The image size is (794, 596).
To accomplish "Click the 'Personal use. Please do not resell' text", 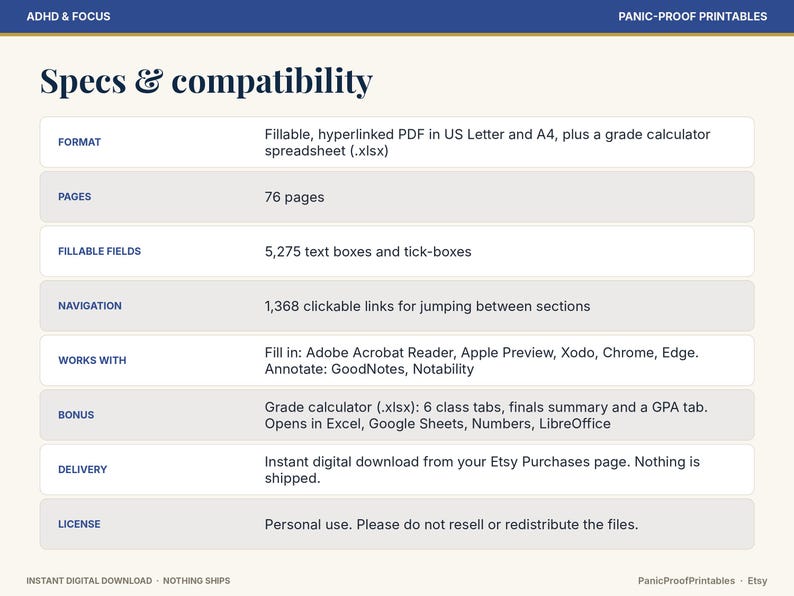I will (x=451, y=525).
